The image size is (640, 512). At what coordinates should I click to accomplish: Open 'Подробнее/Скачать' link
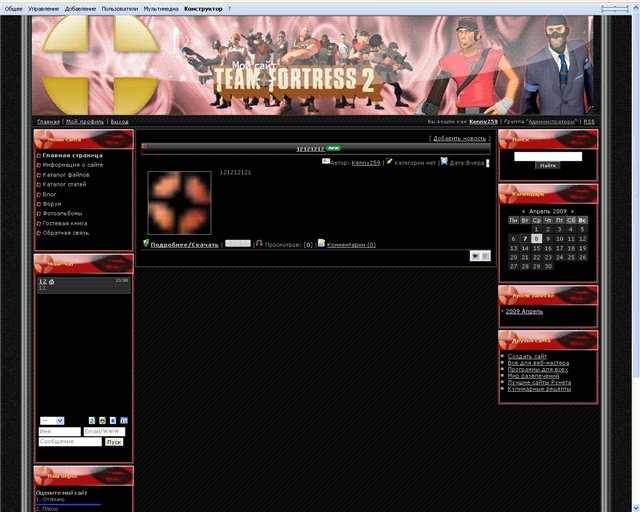[x=184, y=245]
